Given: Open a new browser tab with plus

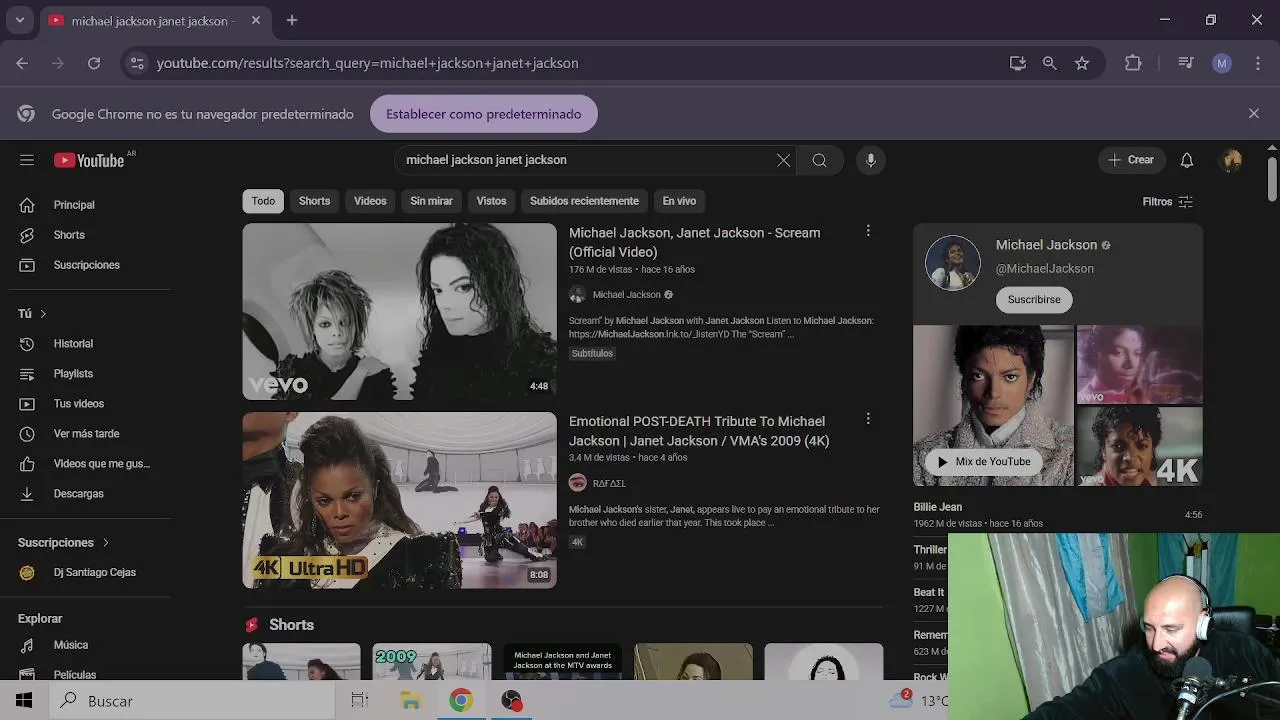Looking at the screenshot, I should tap(292, 20).
